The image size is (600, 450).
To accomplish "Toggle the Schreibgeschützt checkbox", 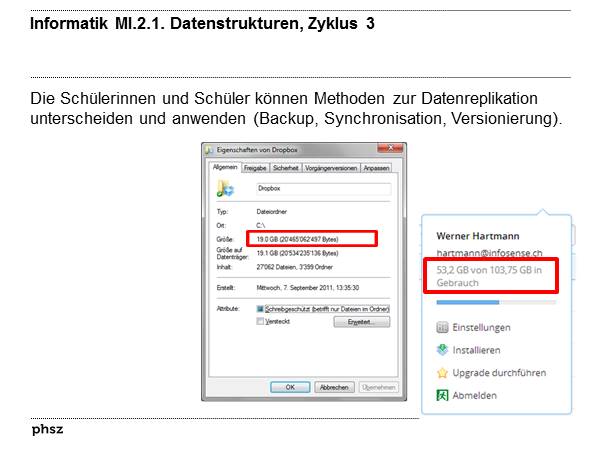I will tap(260, 309).
